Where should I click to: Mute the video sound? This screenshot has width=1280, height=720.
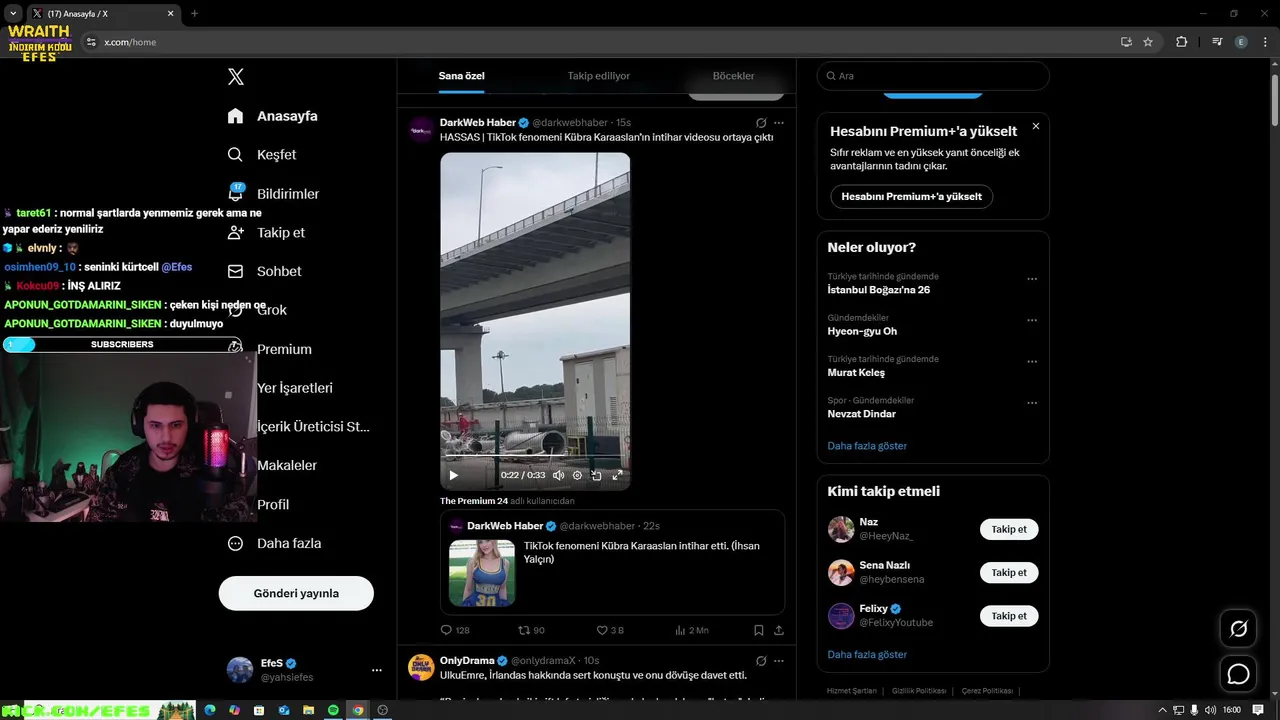[x=558, y=475]
